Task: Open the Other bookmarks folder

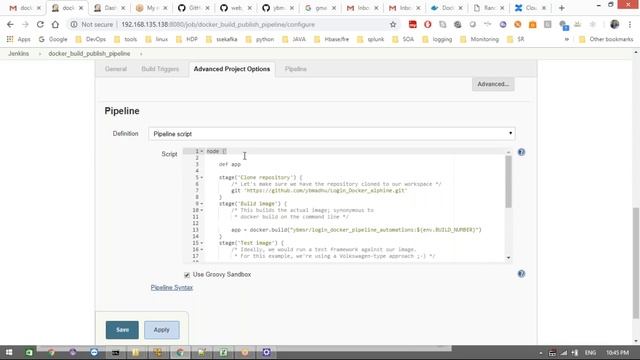Action: (607, 39)
